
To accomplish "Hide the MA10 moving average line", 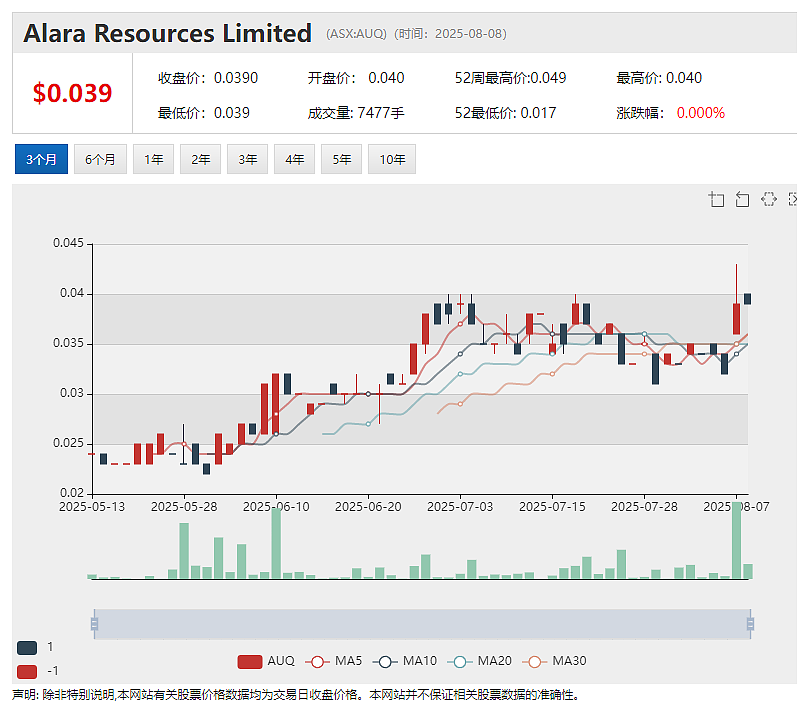I will (404, 661).
